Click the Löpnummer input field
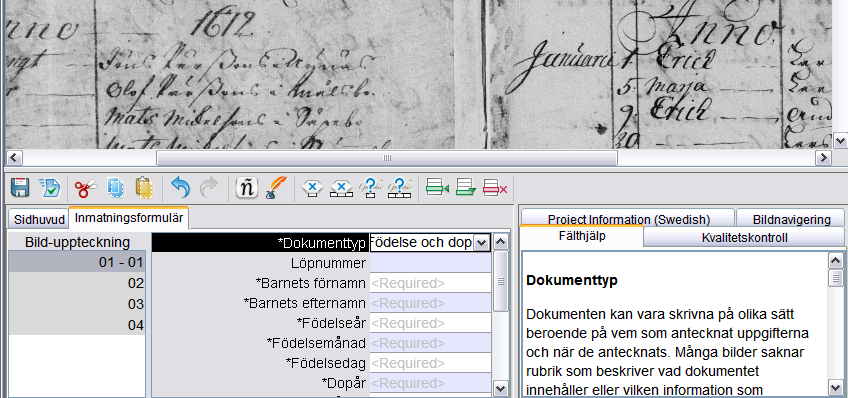Viewport: 848px width, 398px height. pyautogui.click(x=430, y=263)
